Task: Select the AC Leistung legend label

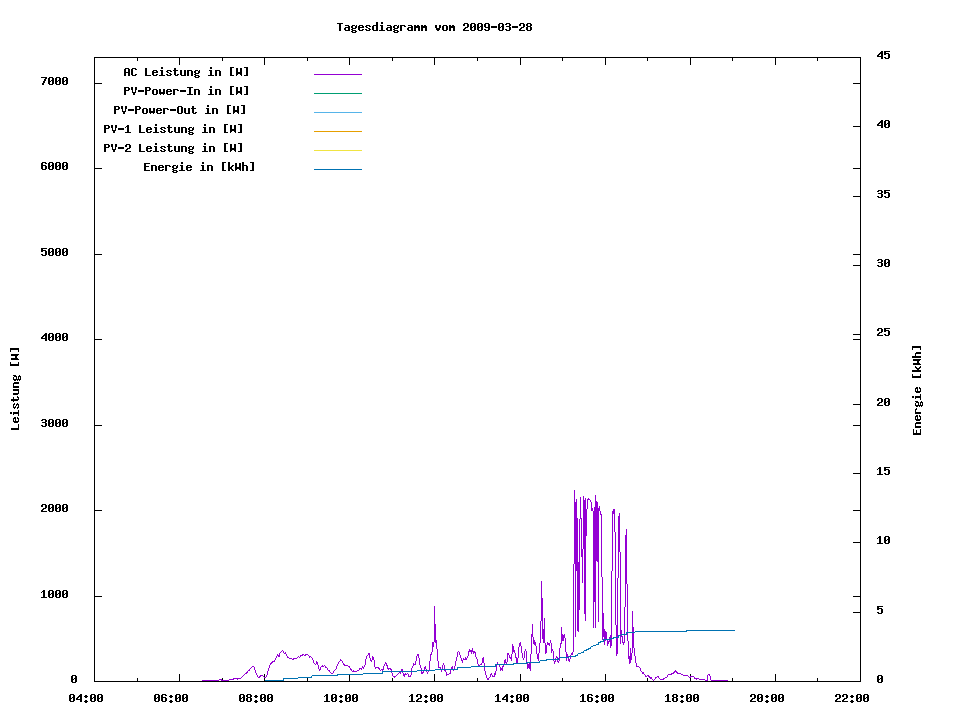Action: pos(186,72)
